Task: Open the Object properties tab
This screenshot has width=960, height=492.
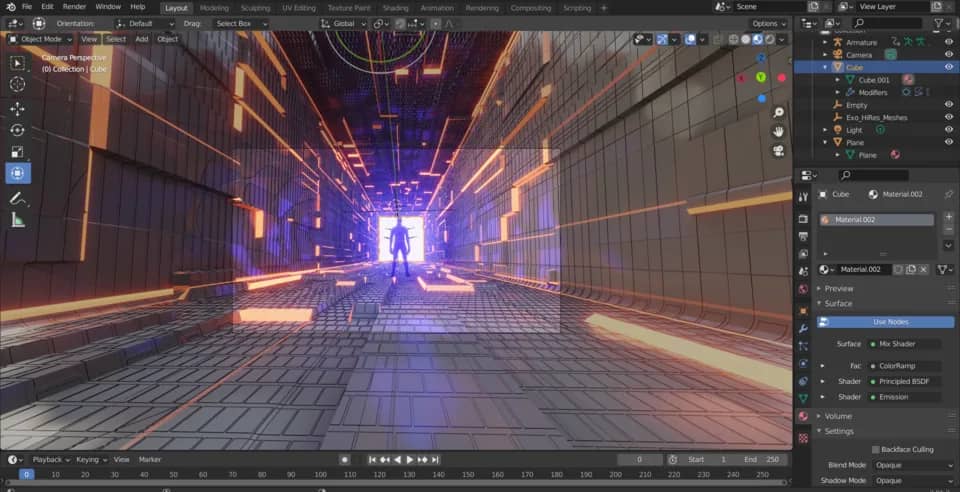Action: pos(803,311)
